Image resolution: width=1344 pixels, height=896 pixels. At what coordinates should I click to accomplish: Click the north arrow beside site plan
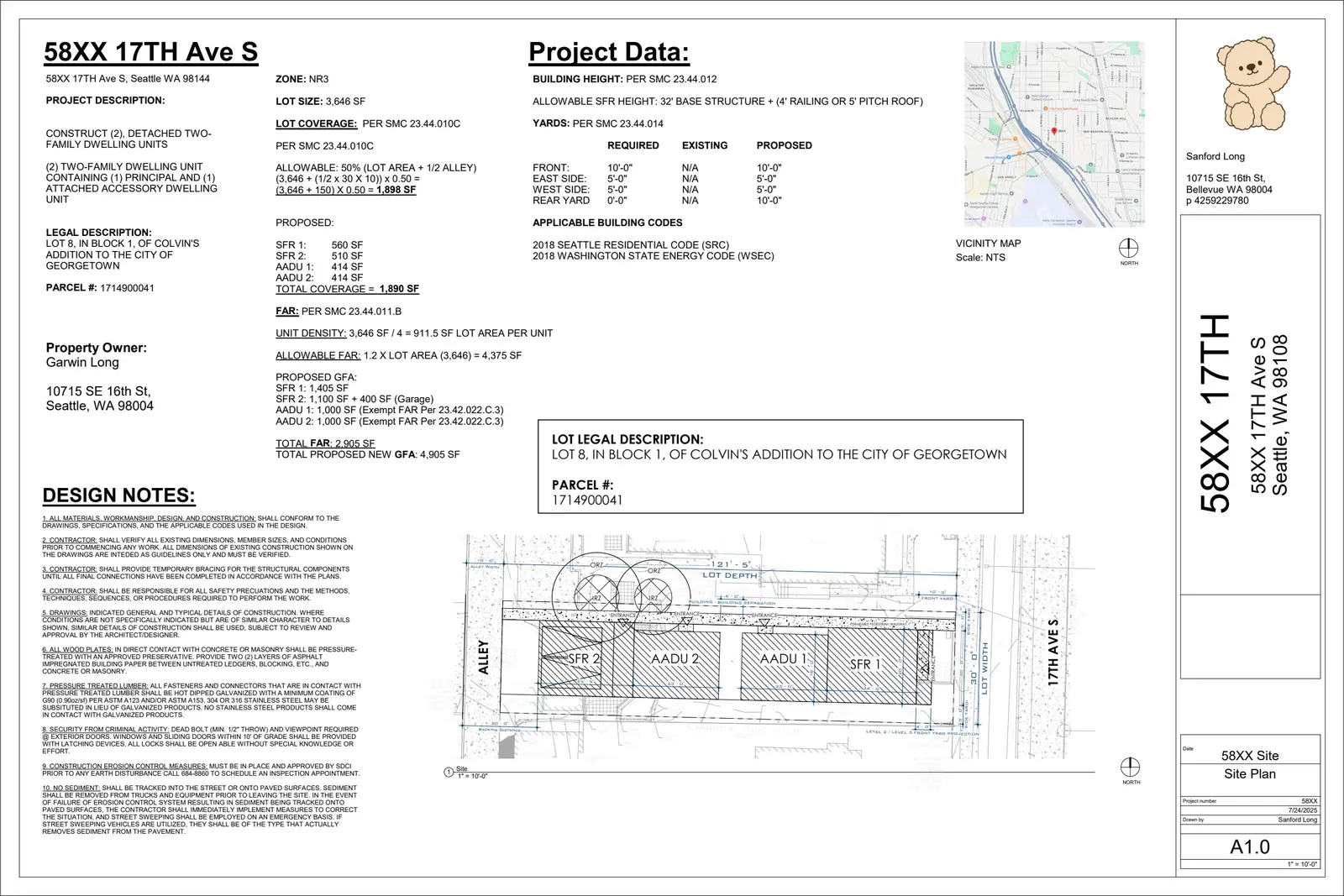pos(1131,768)
